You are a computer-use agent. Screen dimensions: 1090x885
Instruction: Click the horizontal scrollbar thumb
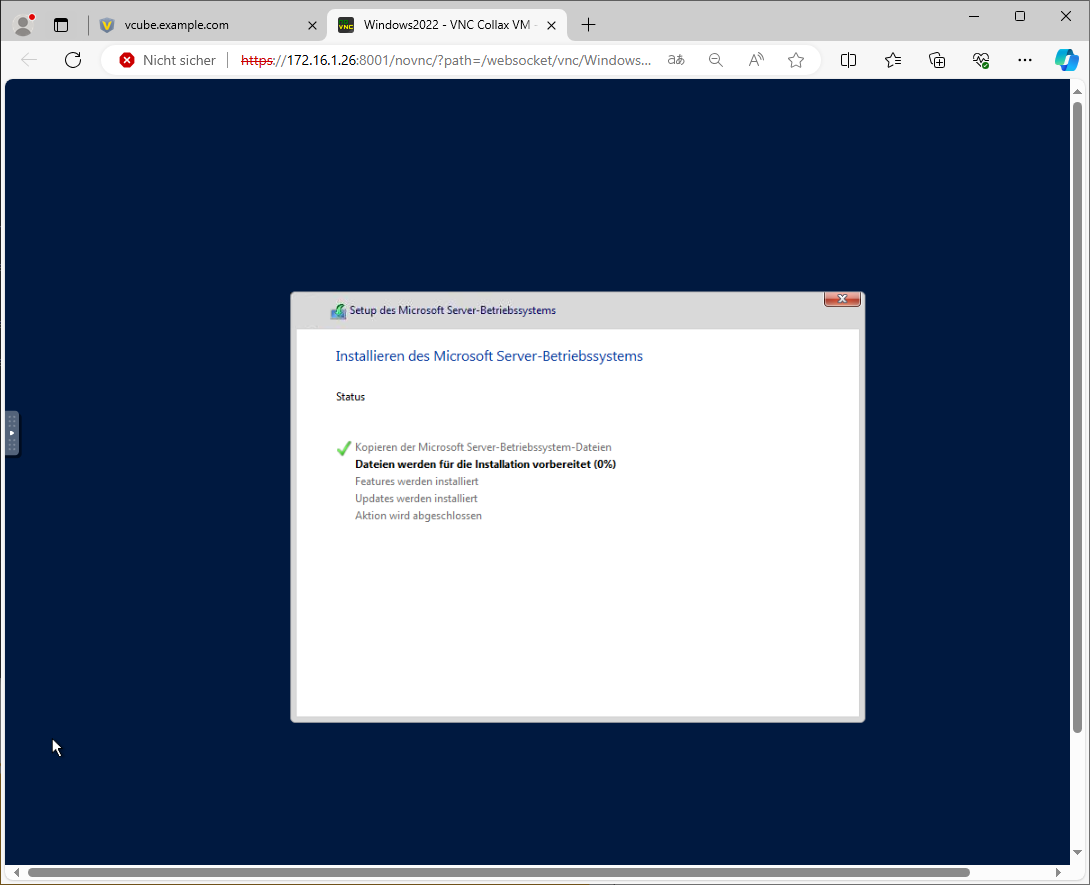pyautogui.click(x=498, y=872)
